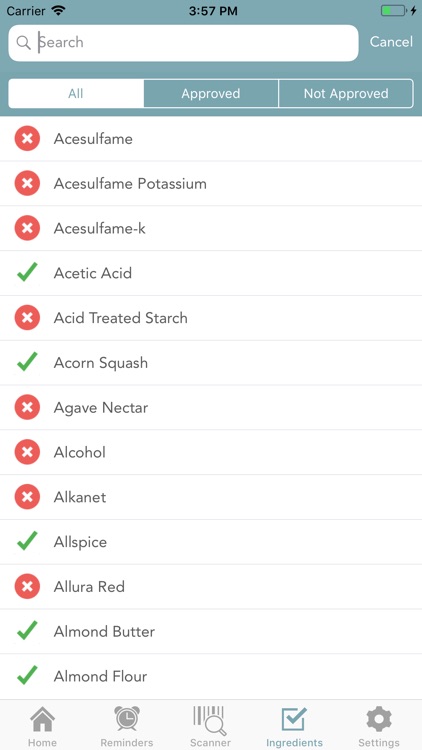Open the Home tab icon
This screenshot has width=422, height=750.
pos(42,719)
